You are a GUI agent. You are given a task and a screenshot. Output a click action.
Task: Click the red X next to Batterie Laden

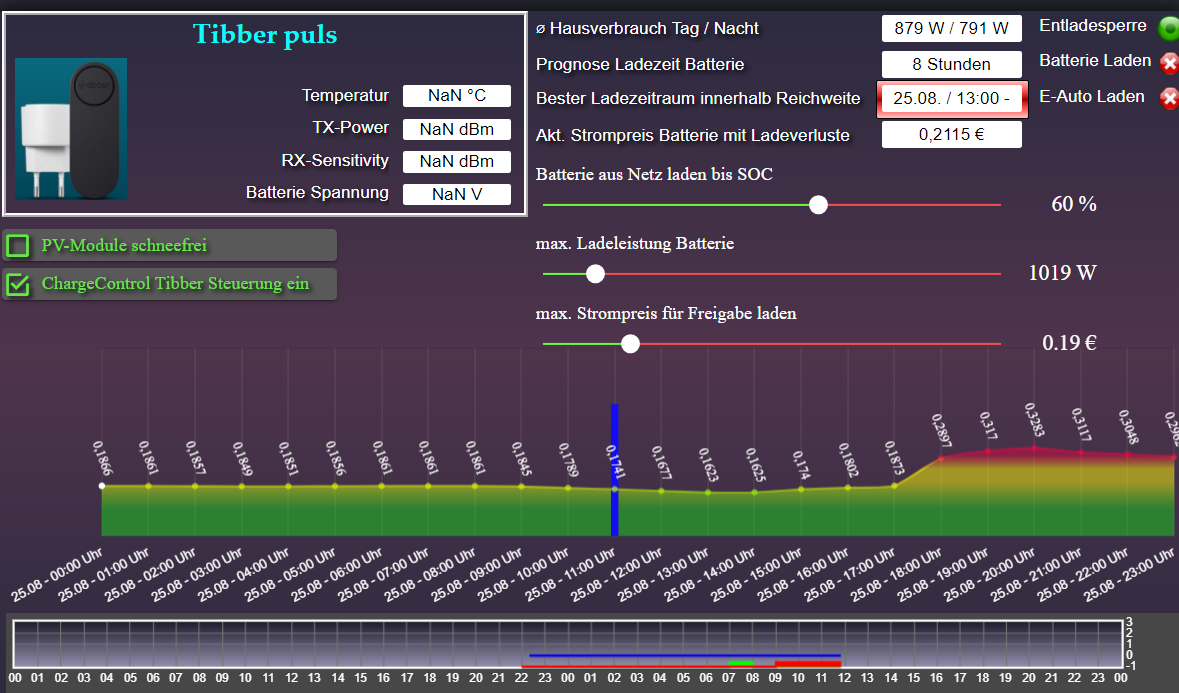click(x=1169, y=63)
